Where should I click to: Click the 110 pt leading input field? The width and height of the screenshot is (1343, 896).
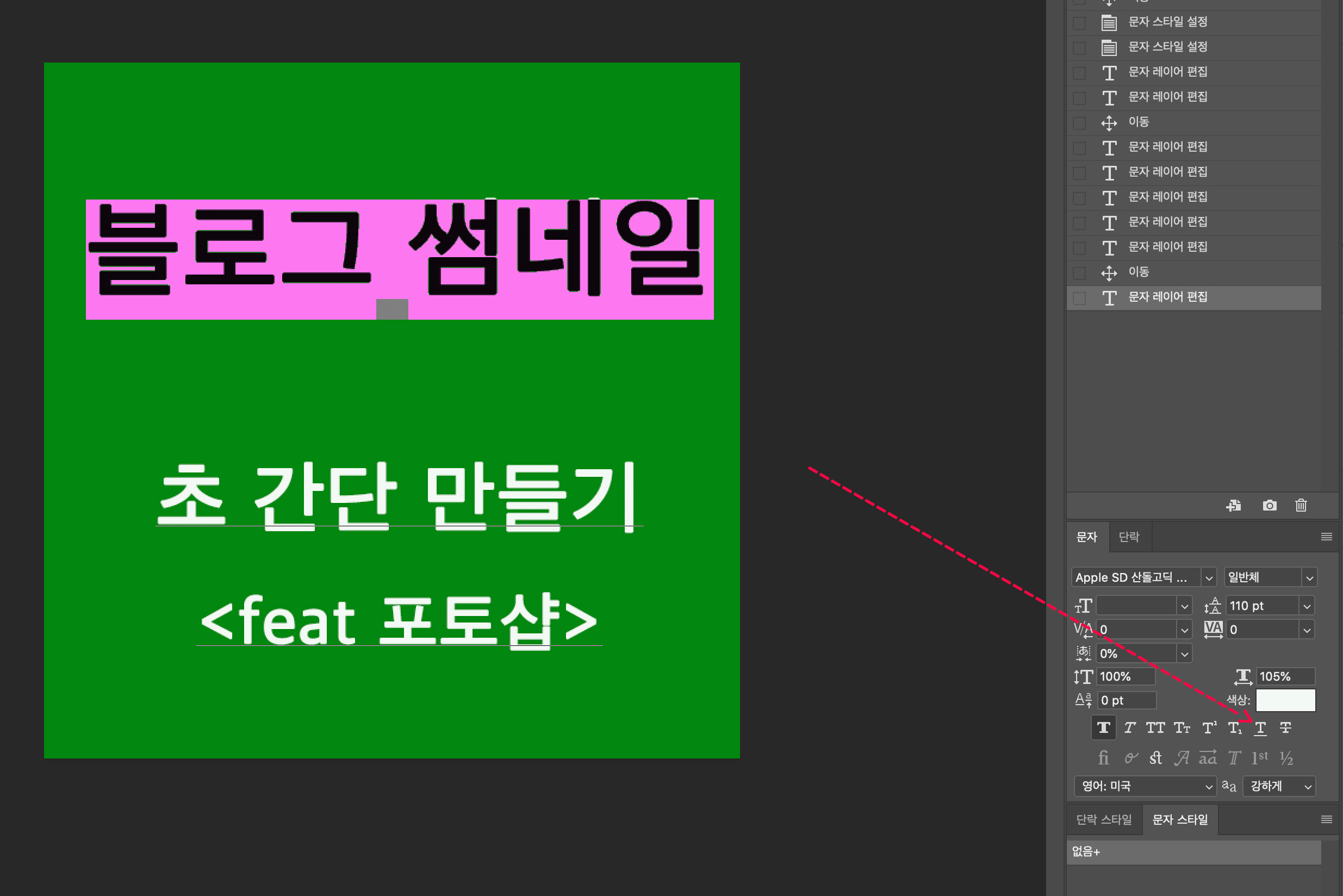(1261, 606)
